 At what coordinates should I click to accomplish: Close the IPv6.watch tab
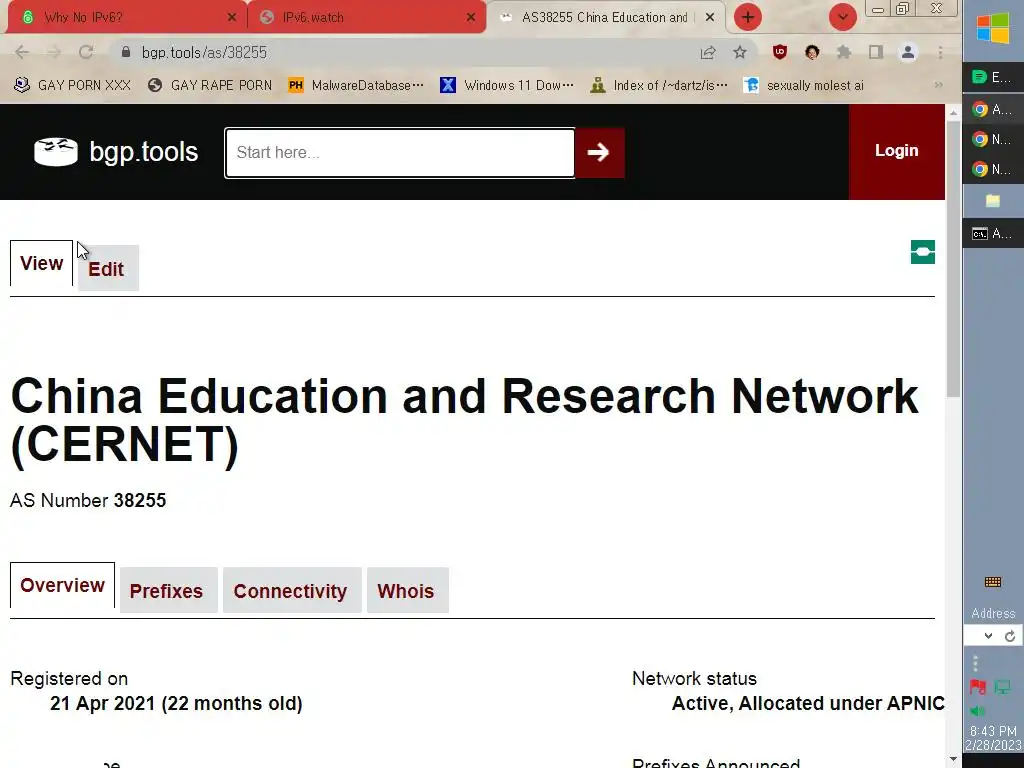point(471,18)
